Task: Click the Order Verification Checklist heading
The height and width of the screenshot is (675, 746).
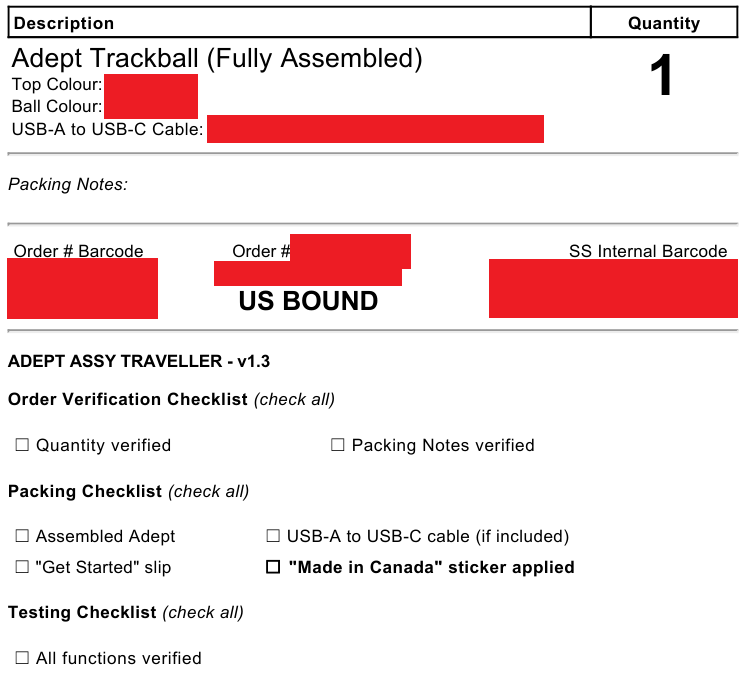Action: pos(127,399)
